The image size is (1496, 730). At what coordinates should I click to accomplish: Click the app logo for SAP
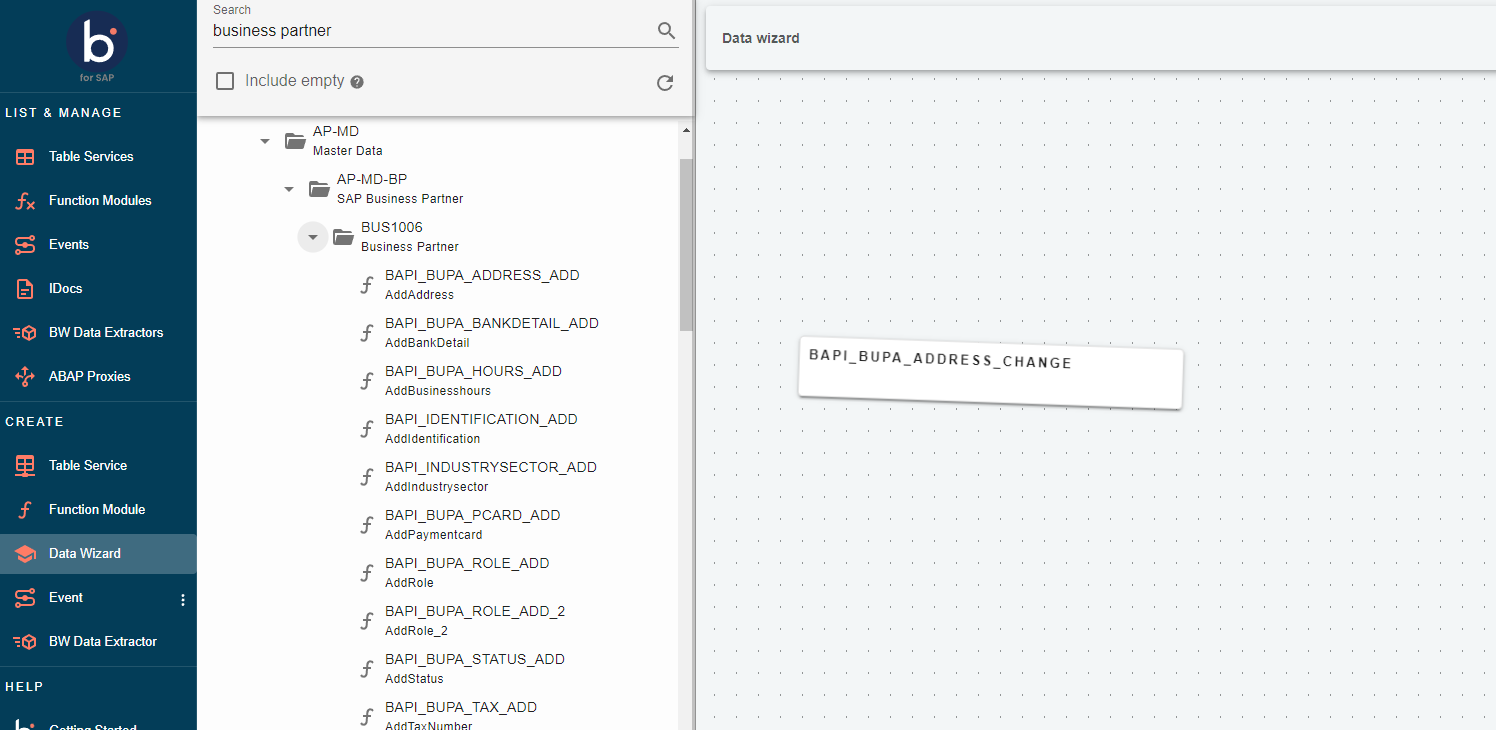coord(97,44)
